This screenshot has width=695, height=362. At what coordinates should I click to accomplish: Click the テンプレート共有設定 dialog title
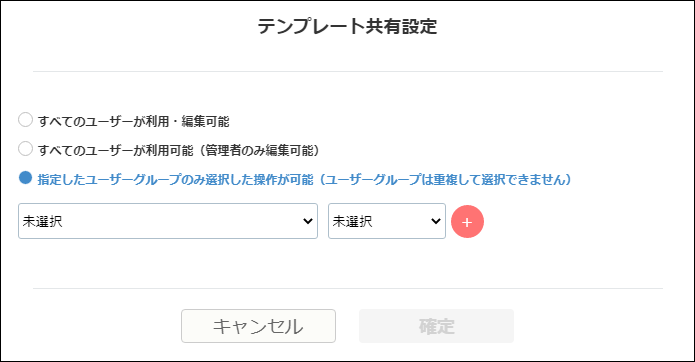tap(348, 26)
